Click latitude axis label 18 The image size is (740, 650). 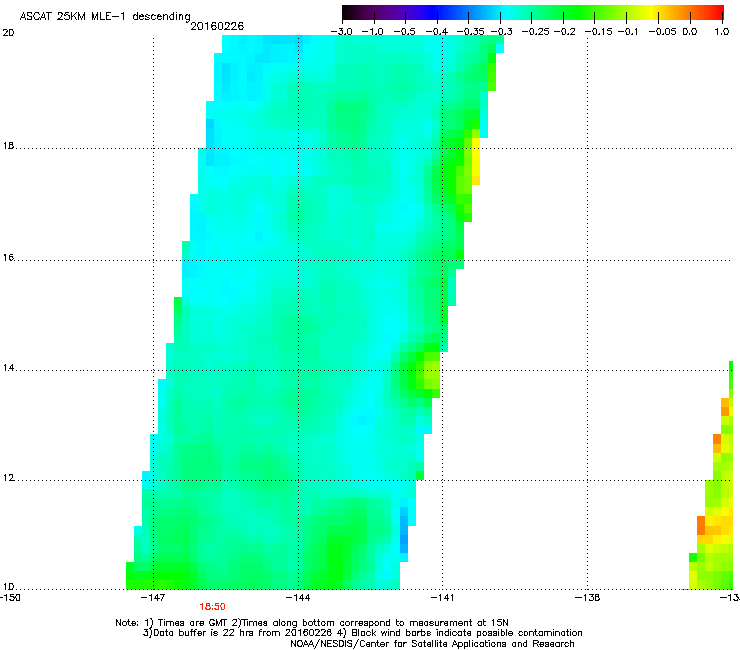coord(8,146)
